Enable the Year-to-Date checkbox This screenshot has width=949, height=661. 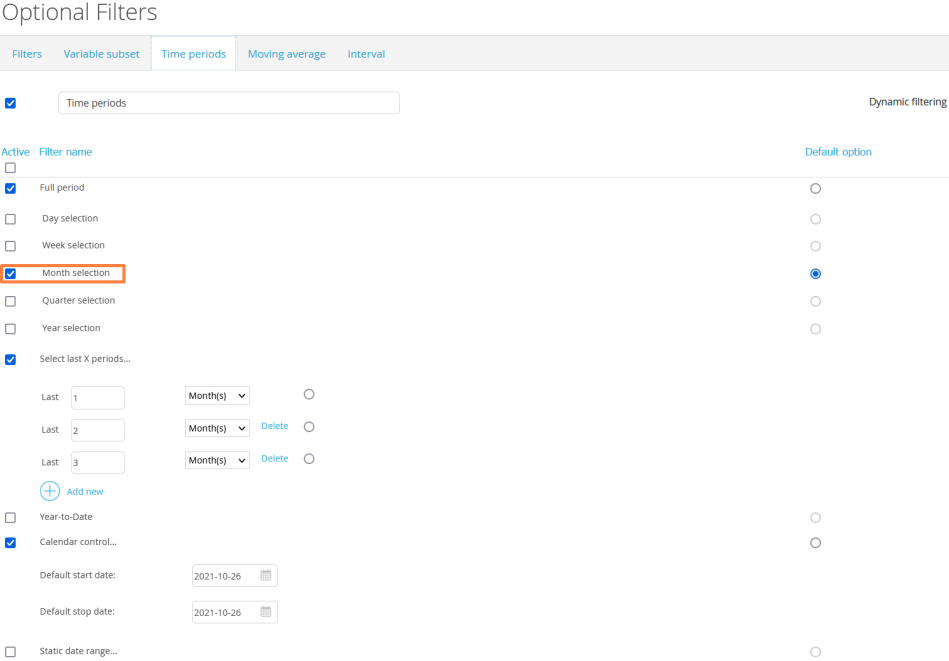coord(10,518)
